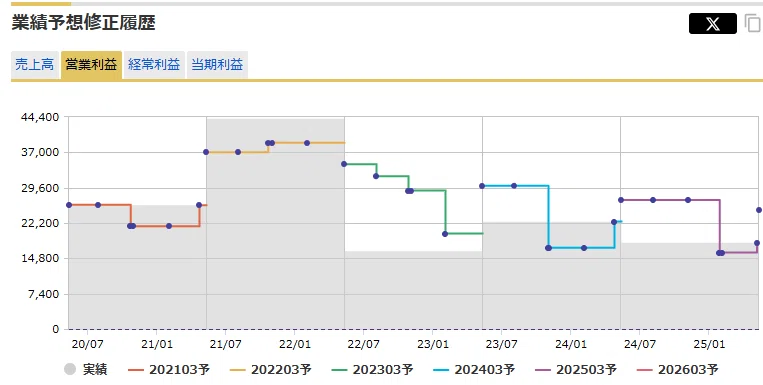
Task: Toggle the 202403予 blue legend item
Action: pos(474,369)
